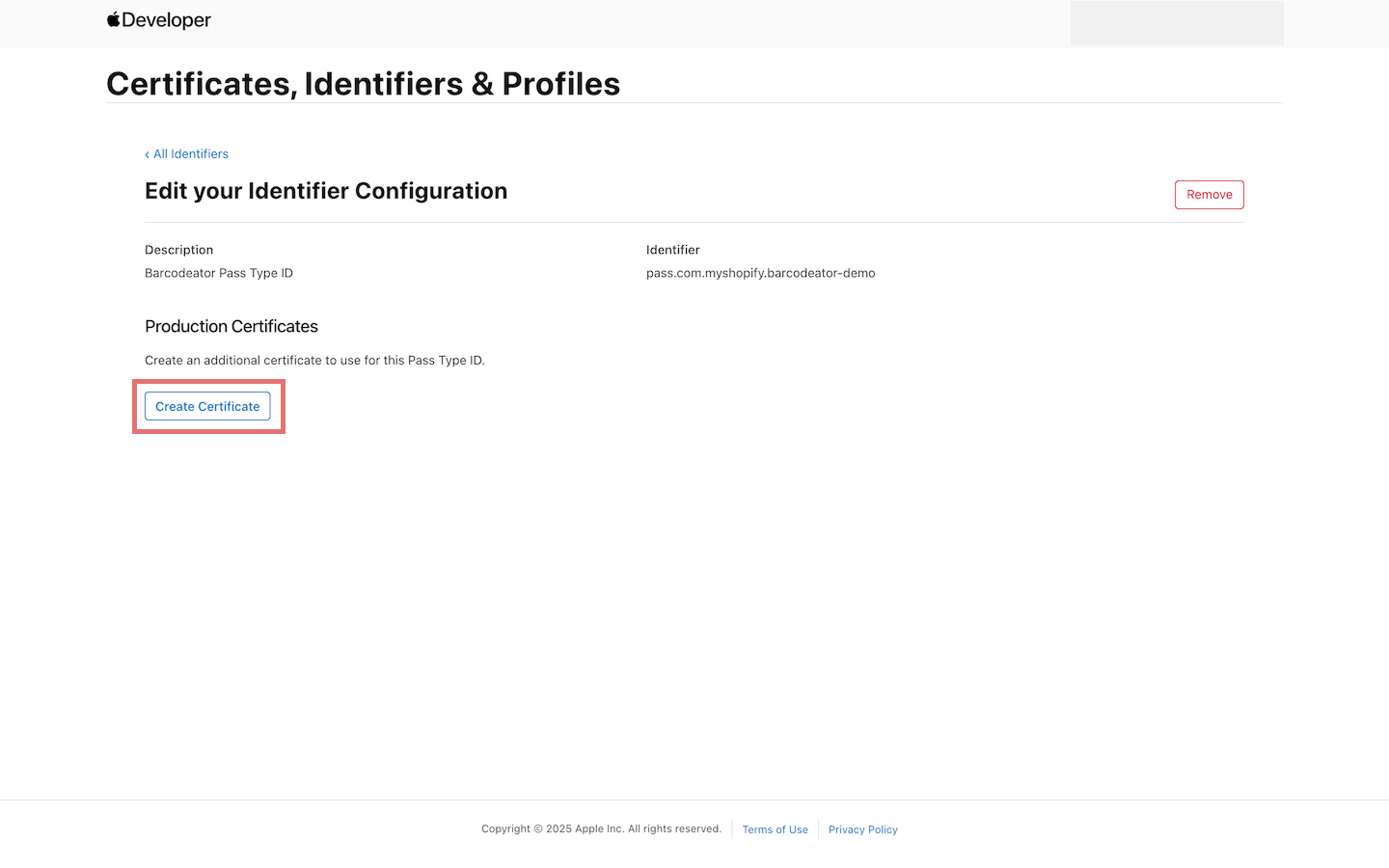Click the highlighted Create Certificate area
This screenshot has width=1389, height=868.
[x=208, y=406]
